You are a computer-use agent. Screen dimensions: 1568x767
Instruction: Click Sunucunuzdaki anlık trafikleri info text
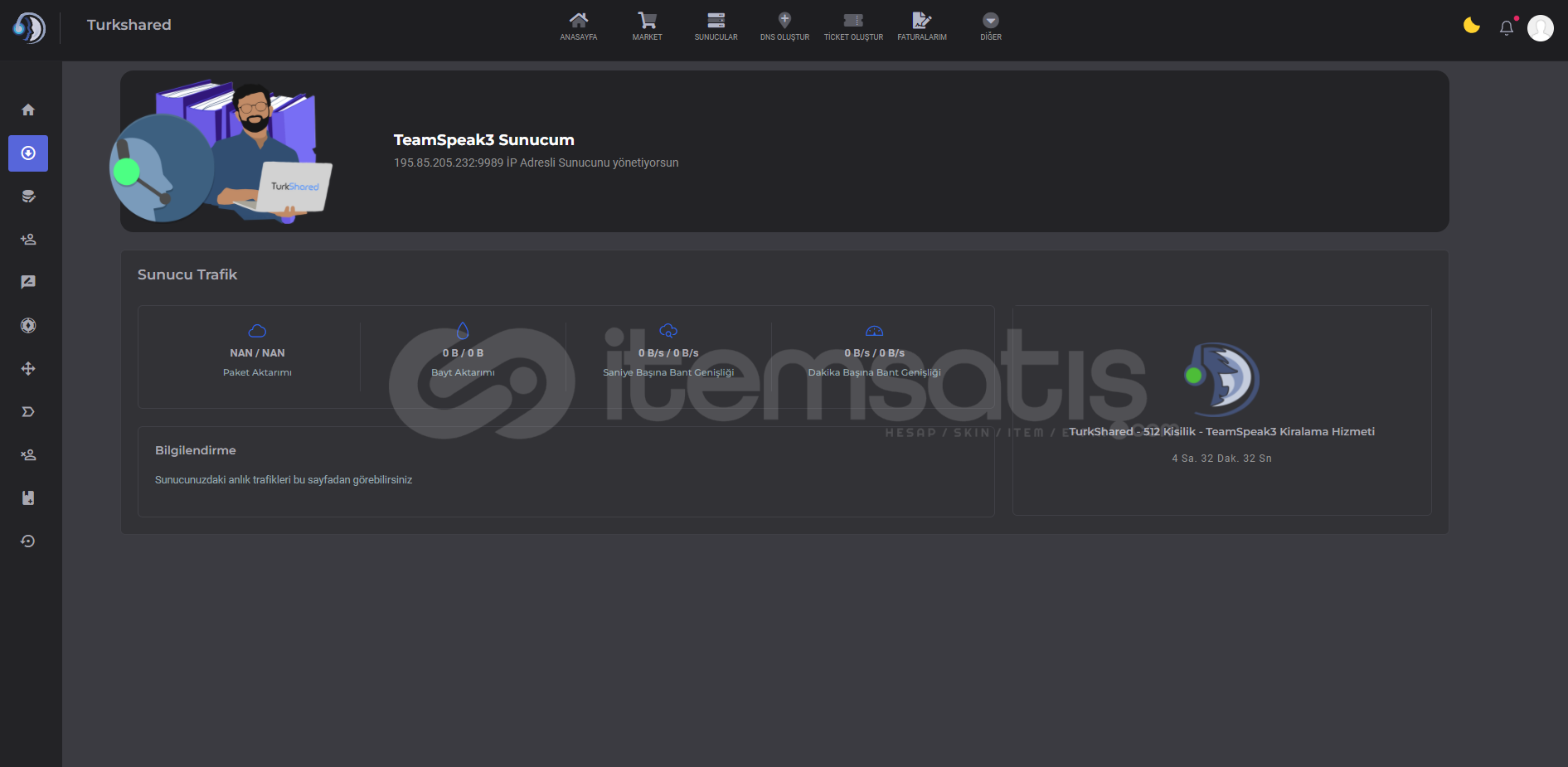[284, 480]
